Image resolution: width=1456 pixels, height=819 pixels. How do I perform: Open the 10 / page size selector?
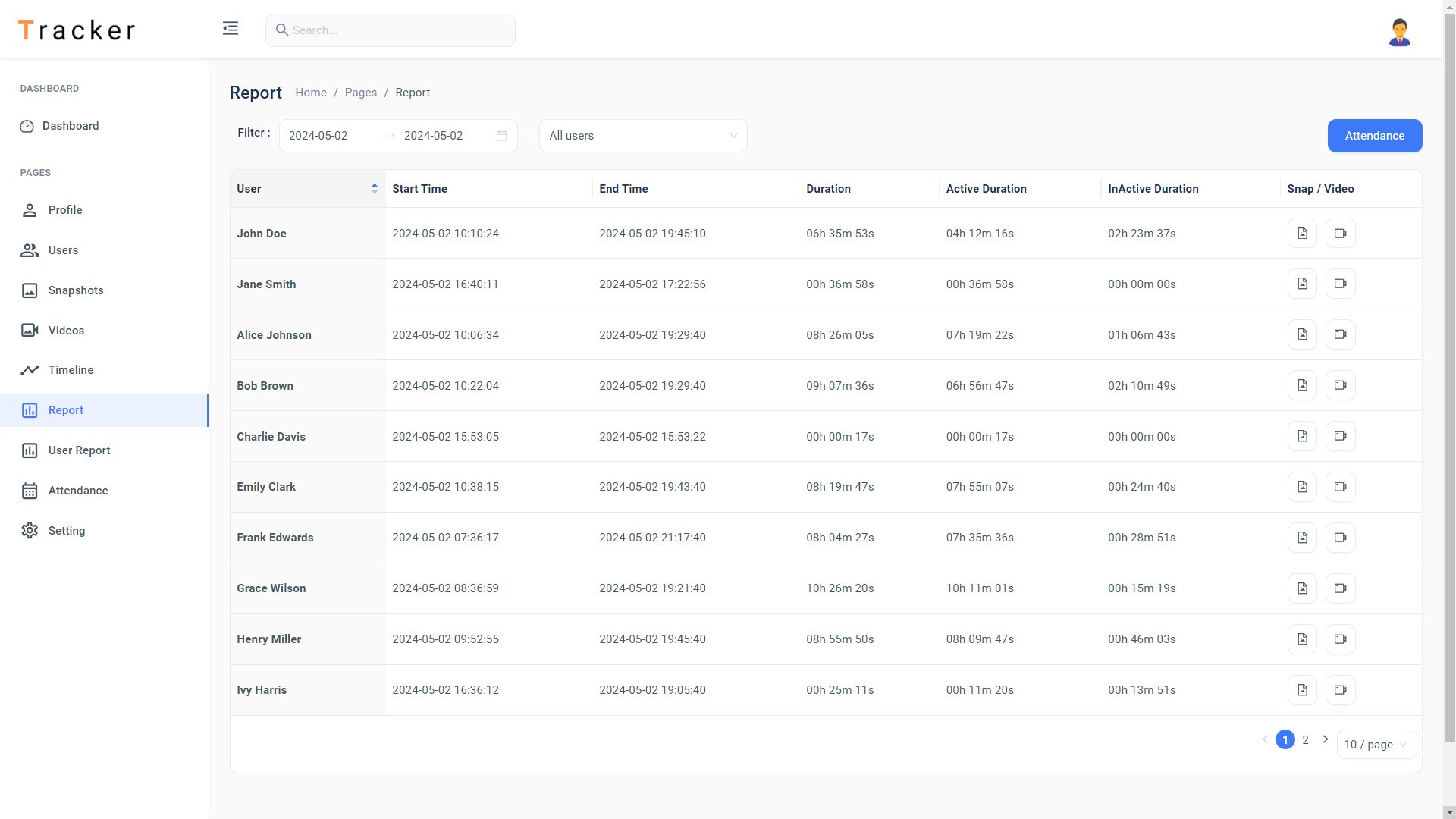1376,745
